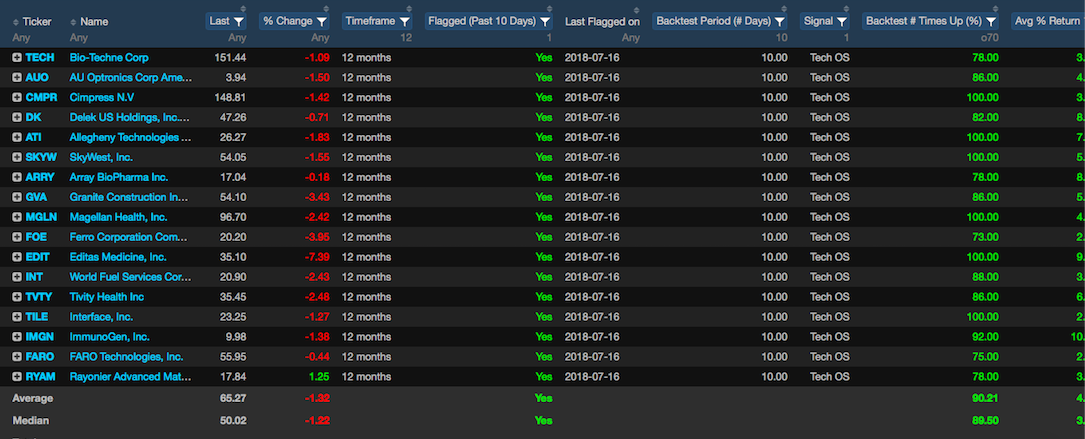Click the Average Last value 65.27
This screenshot has height=439, width=1085.
click(233, 399)
